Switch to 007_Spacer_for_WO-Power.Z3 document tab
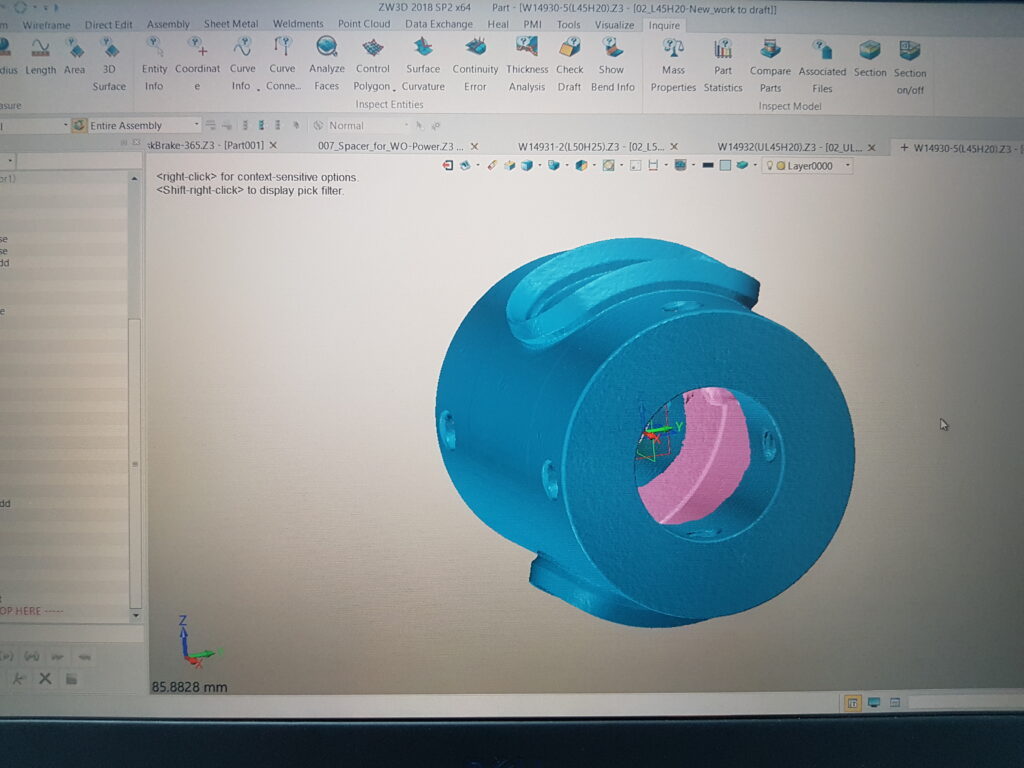Screen dimensions: 1024x768 (390, 146)
